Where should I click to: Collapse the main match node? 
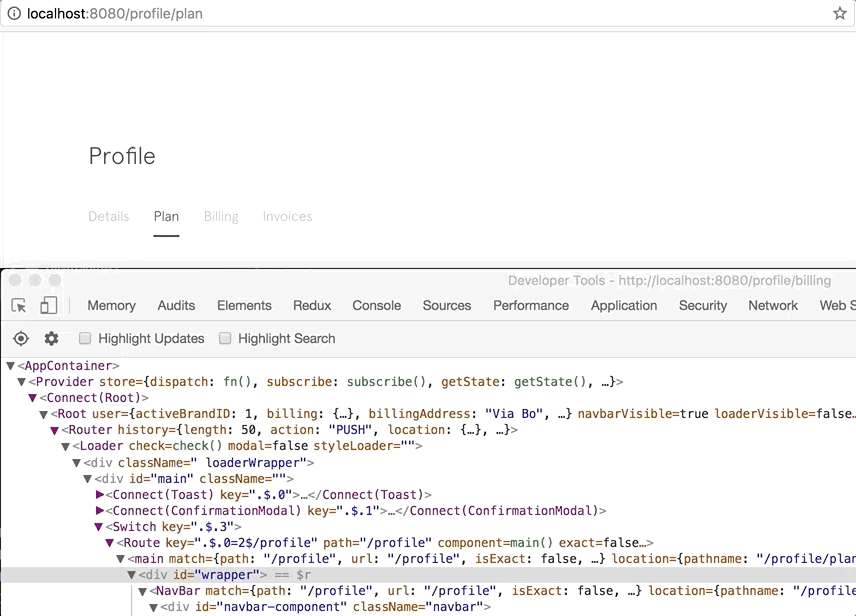click(x=121, y=559)
